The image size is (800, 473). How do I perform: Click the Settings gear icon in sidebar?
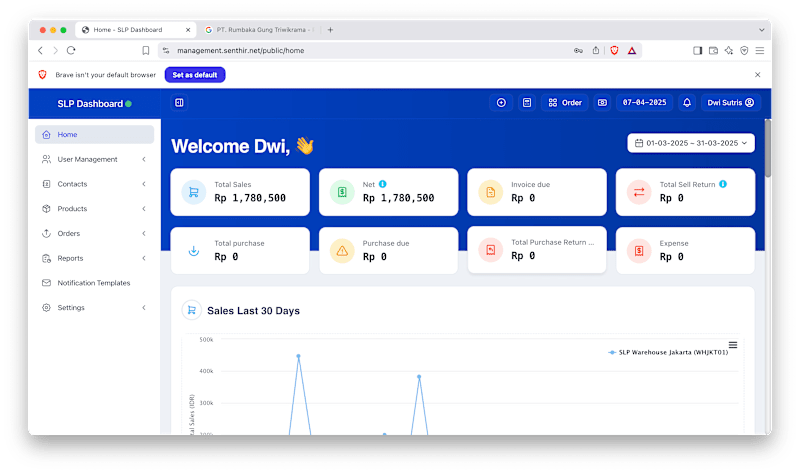point(46,308)
